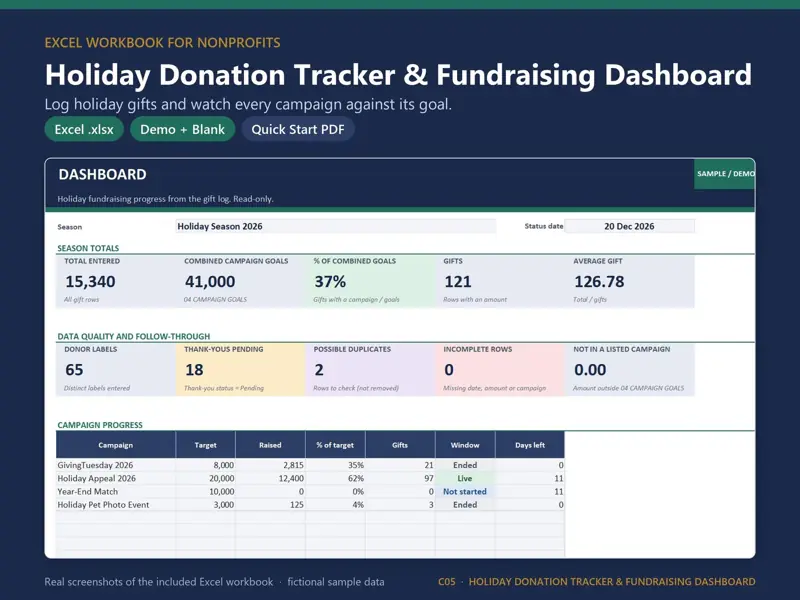Screen dimensions: 800x600
Task: Select the 10,000 target cell
Action: coord(206,492)
